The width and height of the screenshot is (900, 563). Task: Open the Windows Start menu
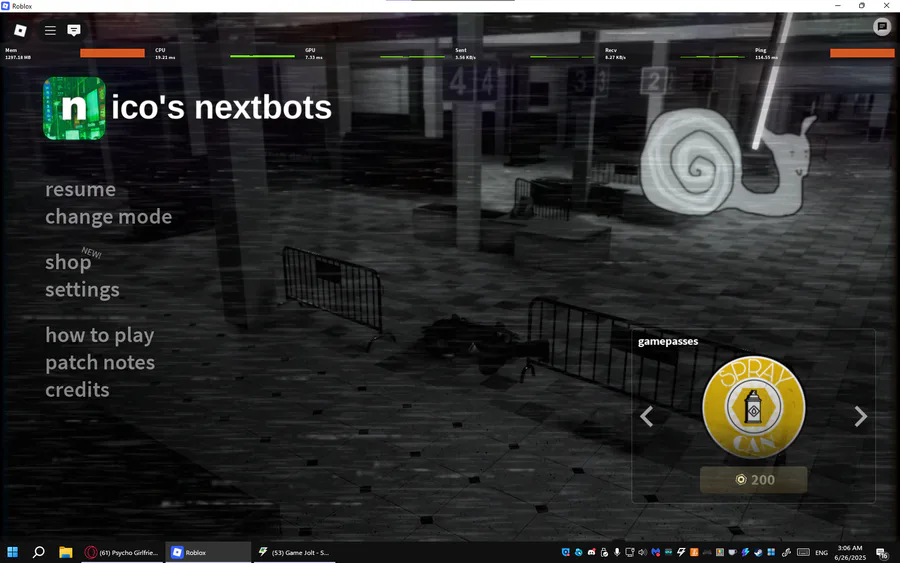pyautogui.click(x=13, y=552)
